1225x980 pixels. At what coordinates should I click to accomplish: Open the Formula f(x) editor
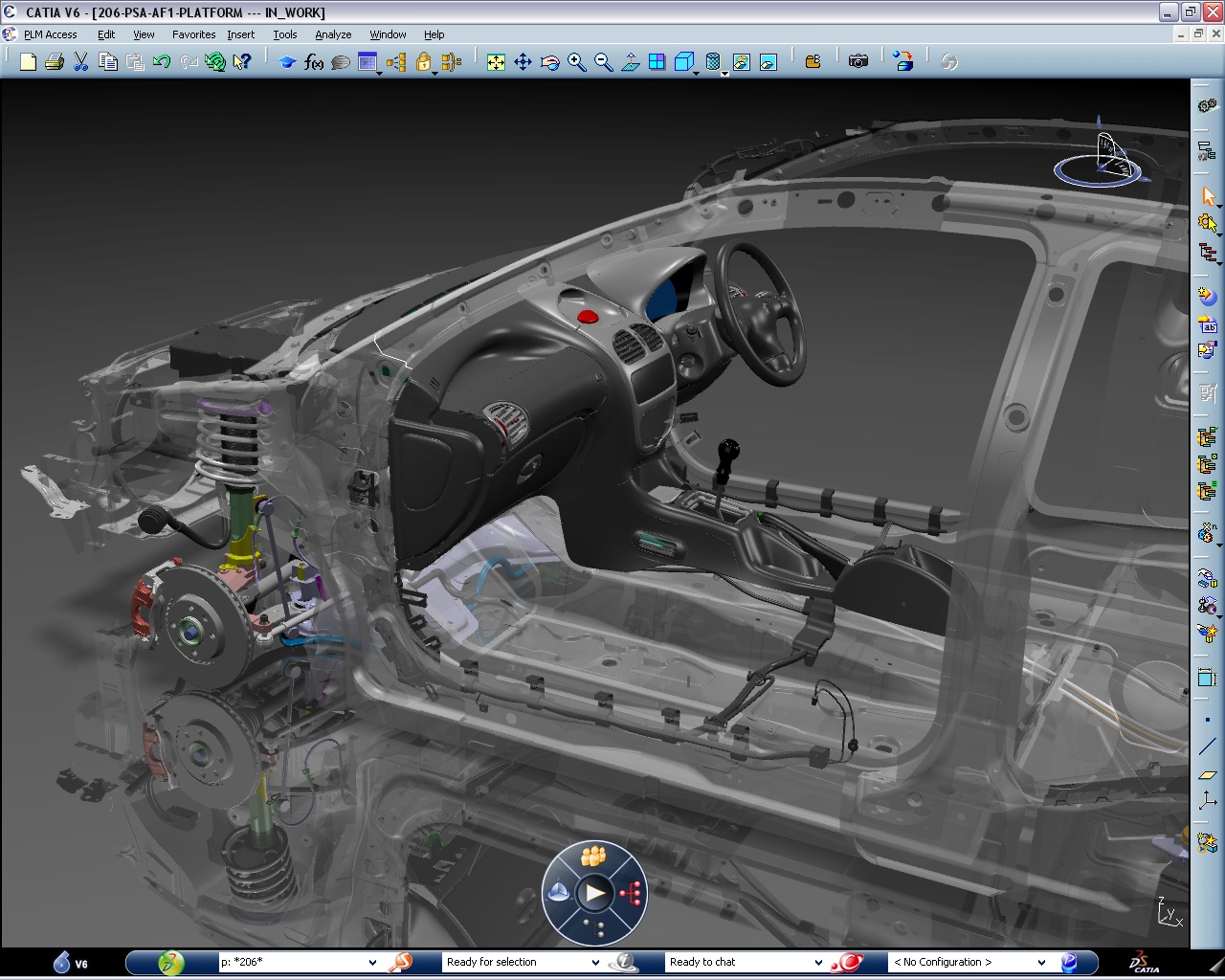(x=314, y=61)
